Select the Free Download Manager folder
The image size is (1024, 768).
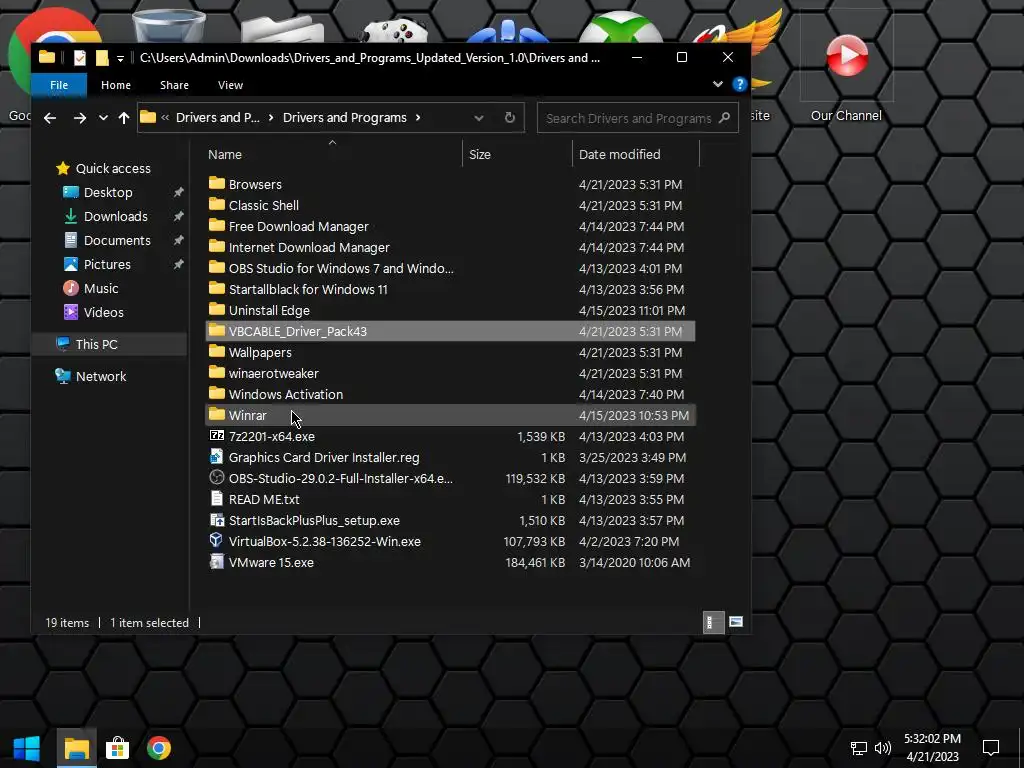click(x=451, y=226)
